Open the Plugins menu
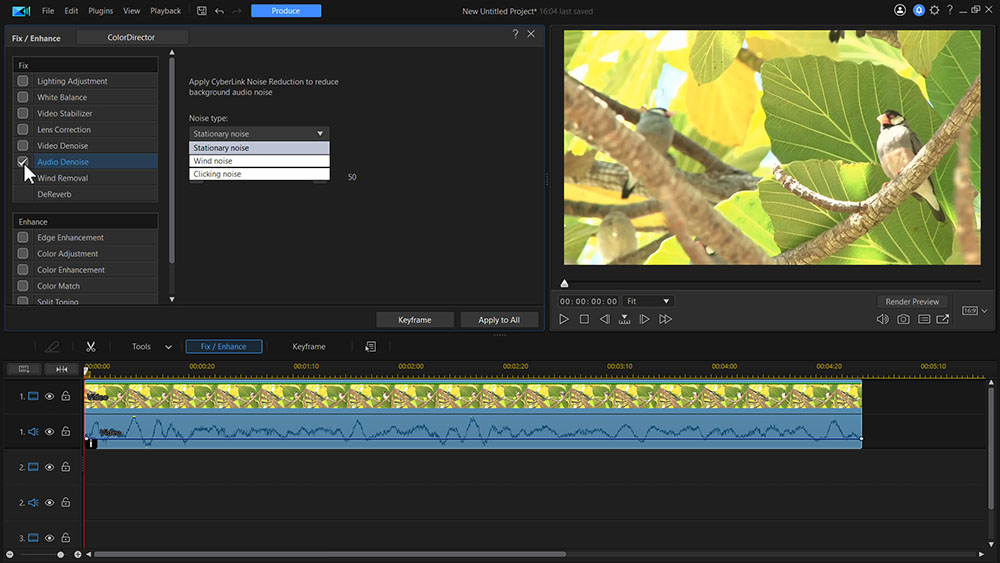1000x563 pixels. [x=100, y=11]
